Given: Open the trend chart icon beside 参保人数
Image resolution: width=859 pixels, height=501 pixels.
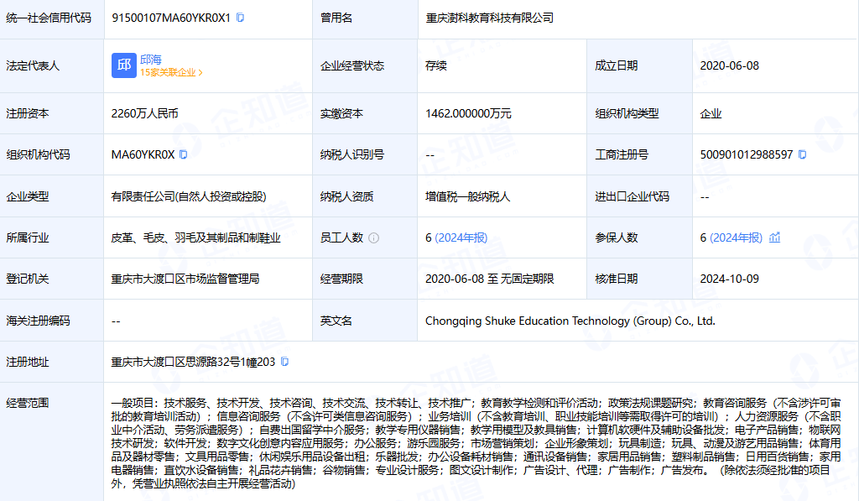Looking at the screenshot, I should point(775,238).
